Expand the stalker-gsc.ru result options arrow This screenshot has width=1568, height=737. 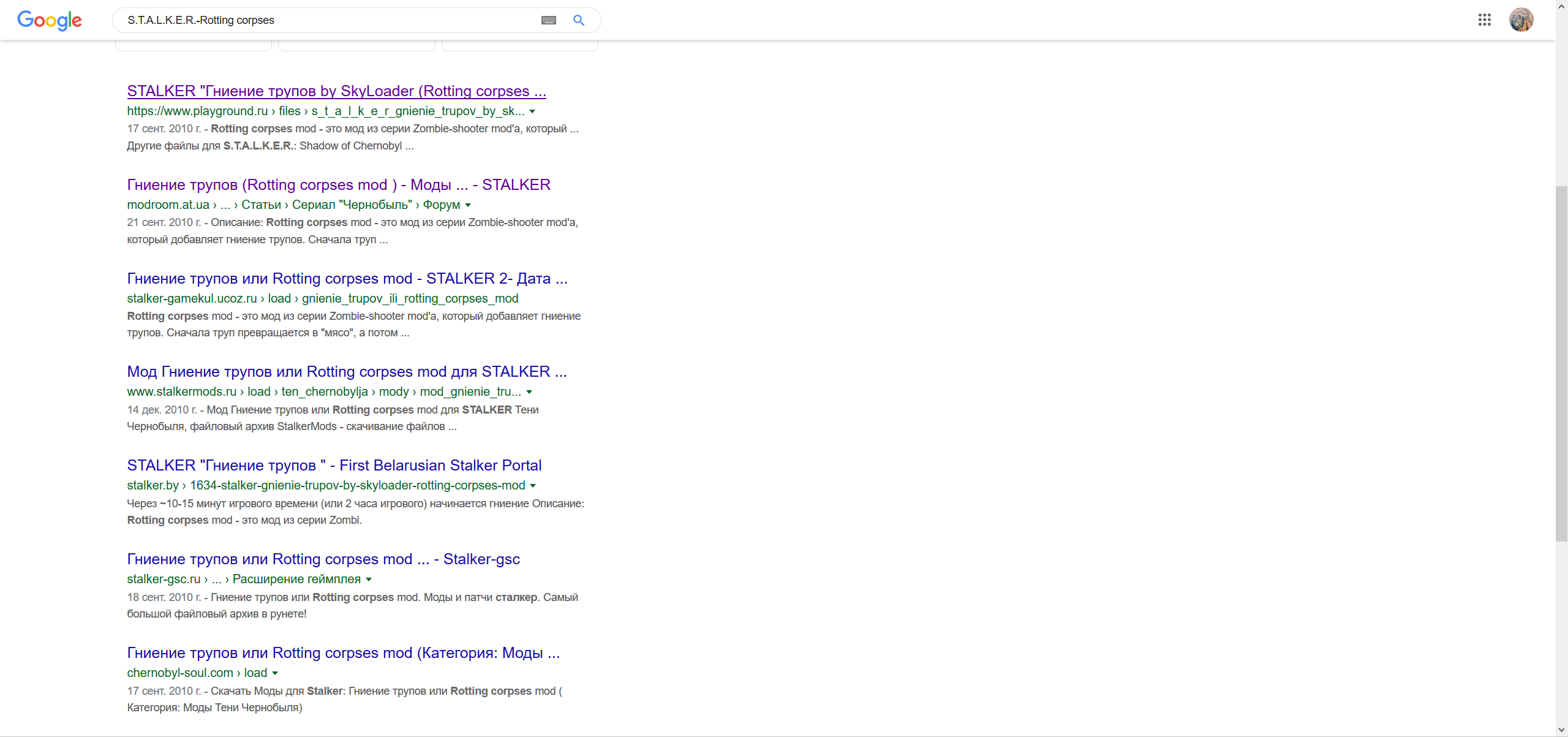(369, 580)
